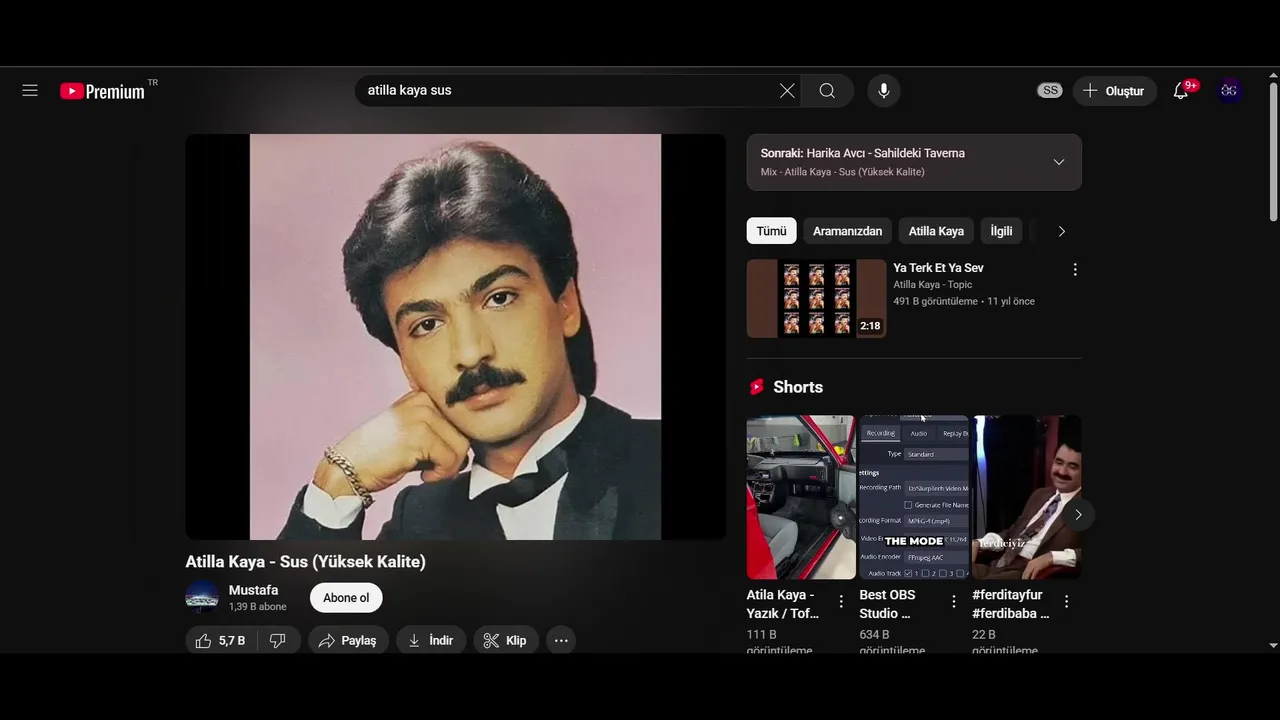Viewport: 1280px width, 720px height.
Task: Click the Best OBS Studio Short title
Action: [887, 604]
